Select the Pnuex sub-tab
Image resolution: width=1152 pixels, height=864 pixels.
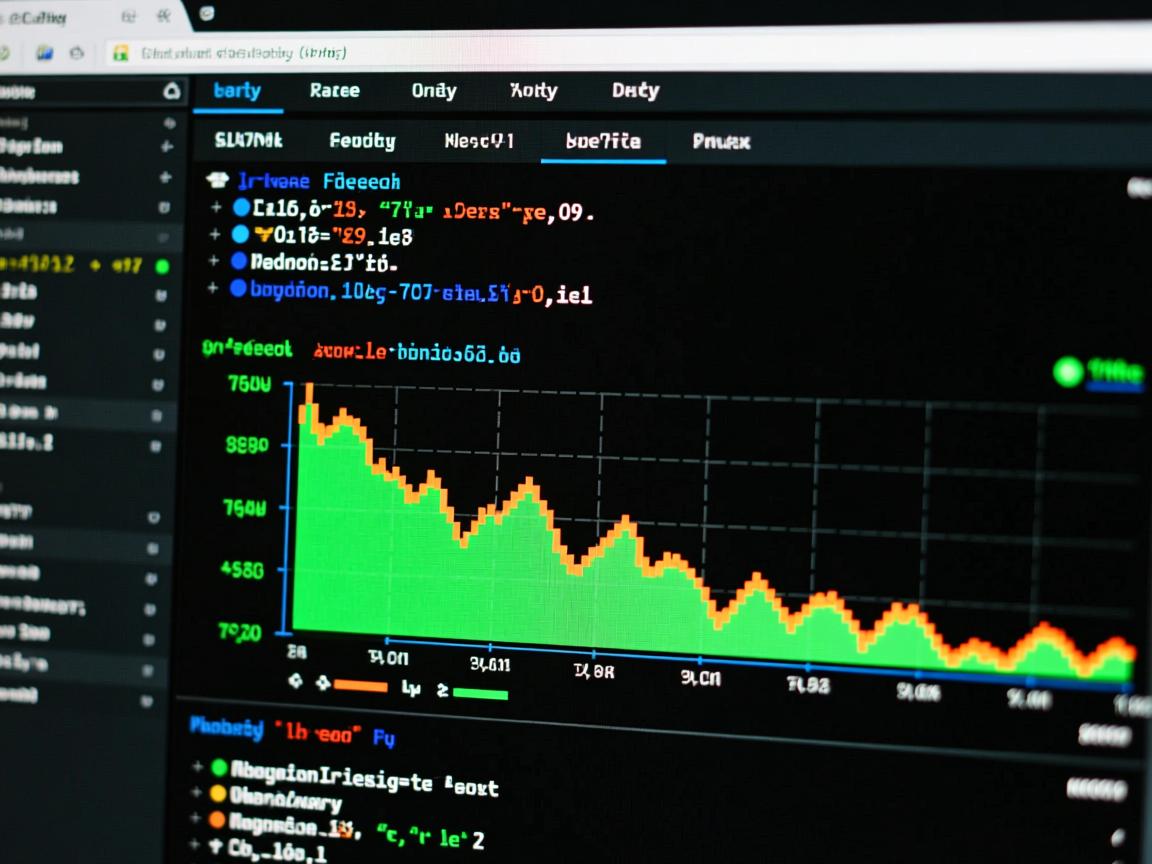pos(721,142)
